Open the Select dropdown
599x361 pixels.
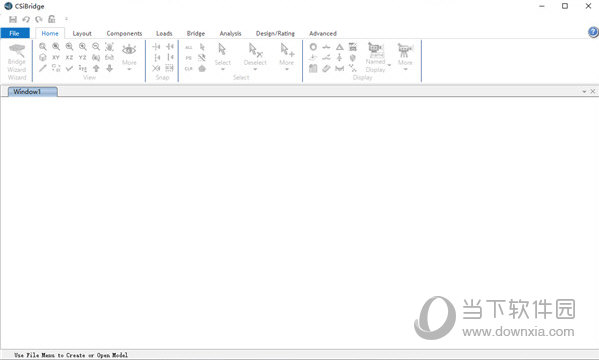[x=223, y=57]
